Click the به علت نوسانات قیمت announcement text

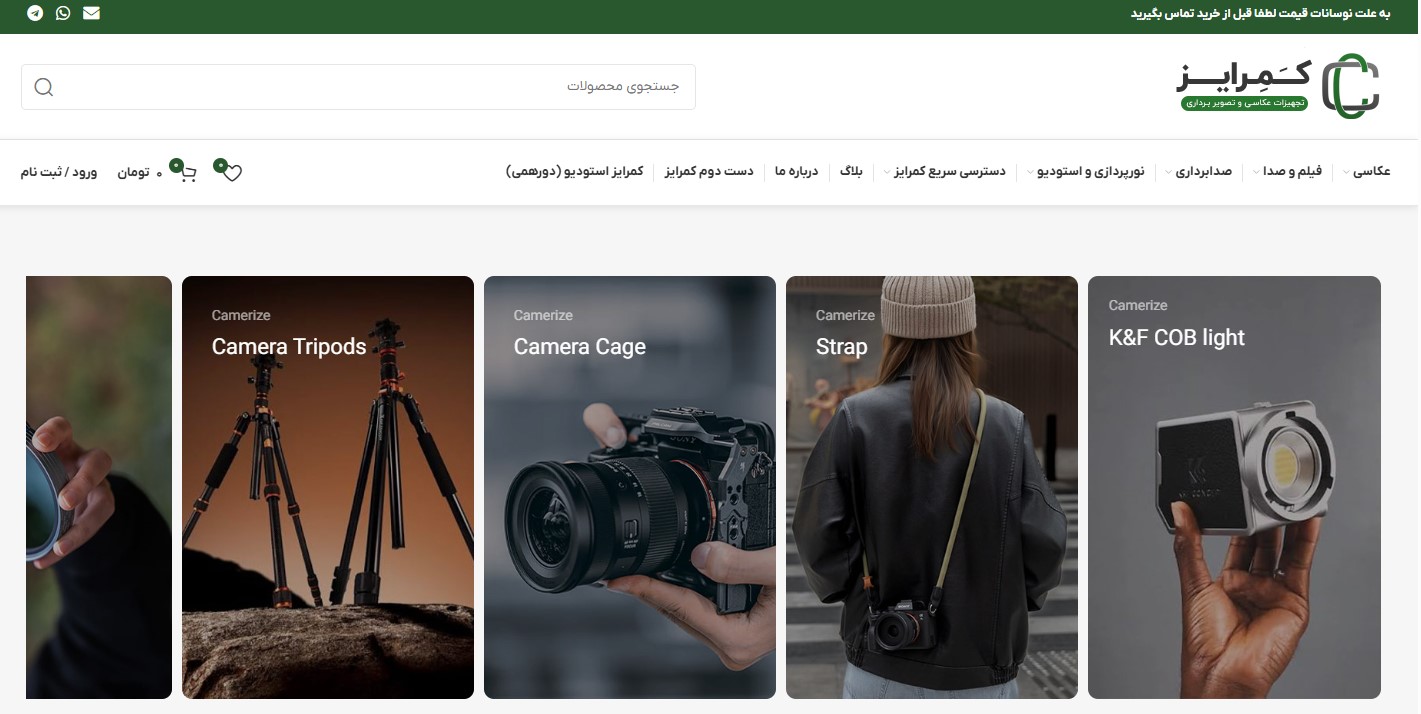(1261, 14)
